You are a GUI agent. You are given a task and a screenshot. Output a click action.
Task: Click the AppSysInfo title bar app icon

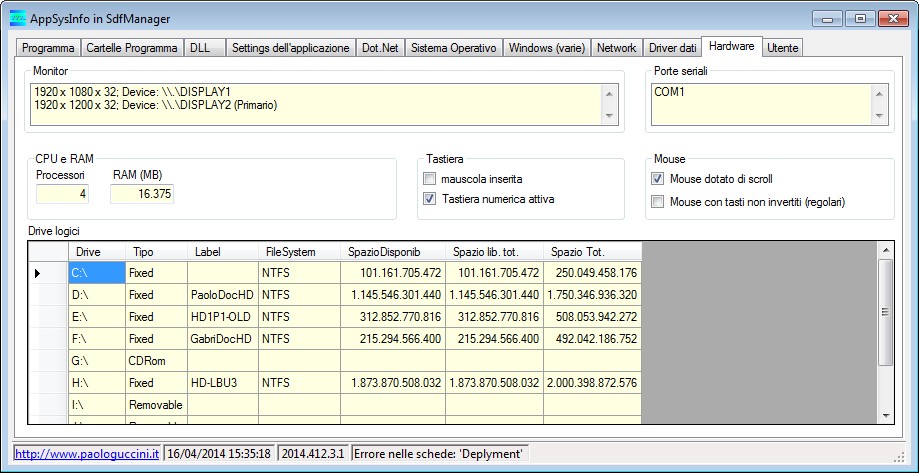point(18,19)
